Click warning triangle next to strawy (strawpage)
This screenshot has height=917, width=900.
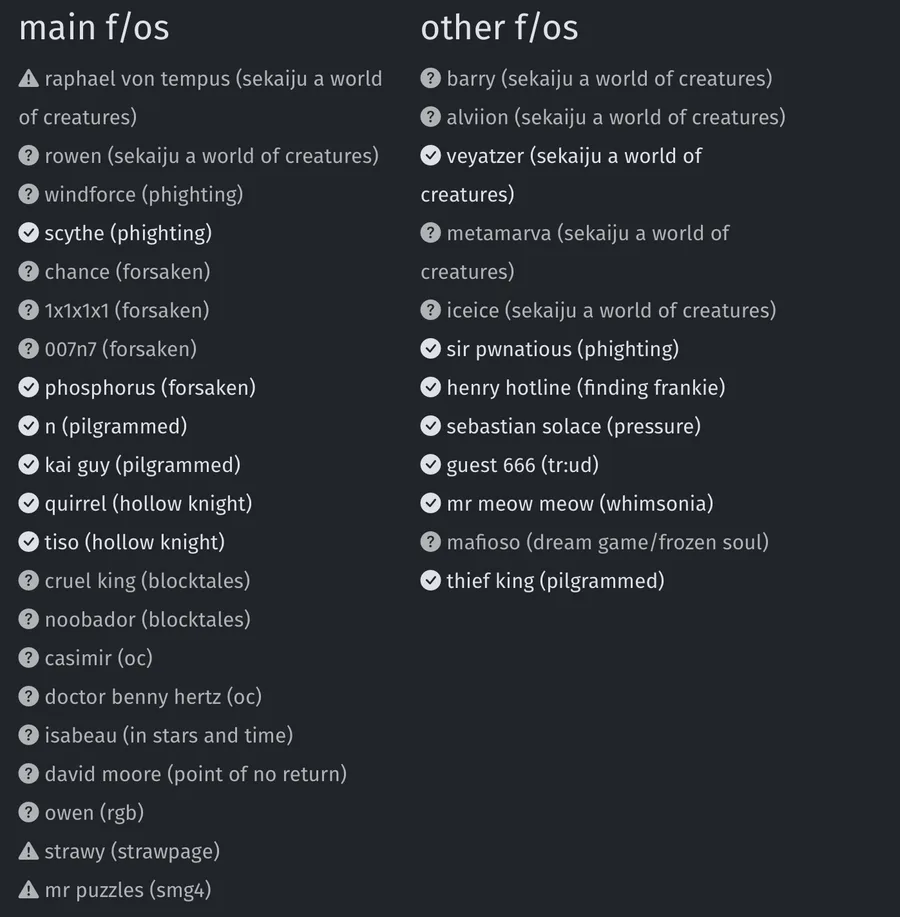[28, 851]
